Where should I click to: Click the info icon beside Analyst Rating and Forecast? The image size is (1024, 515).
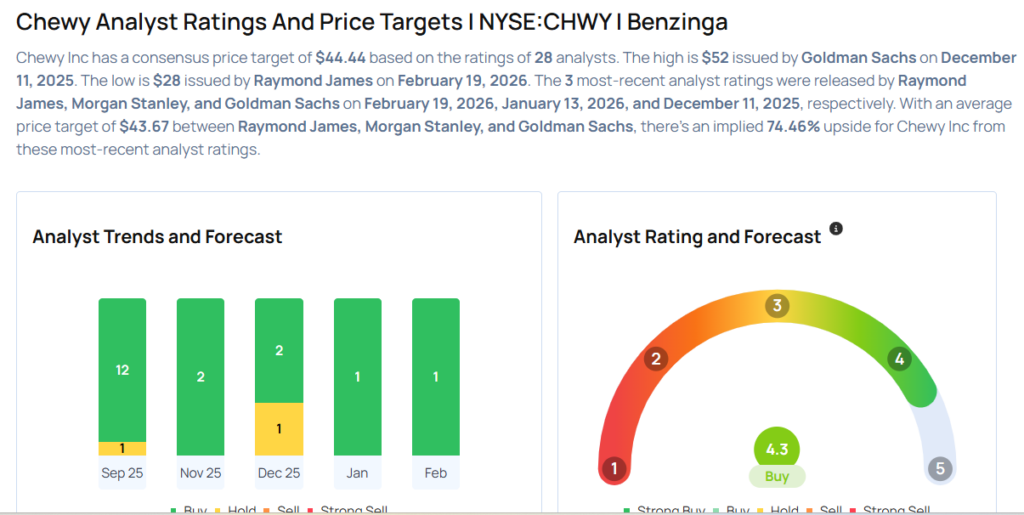(836, 229)
